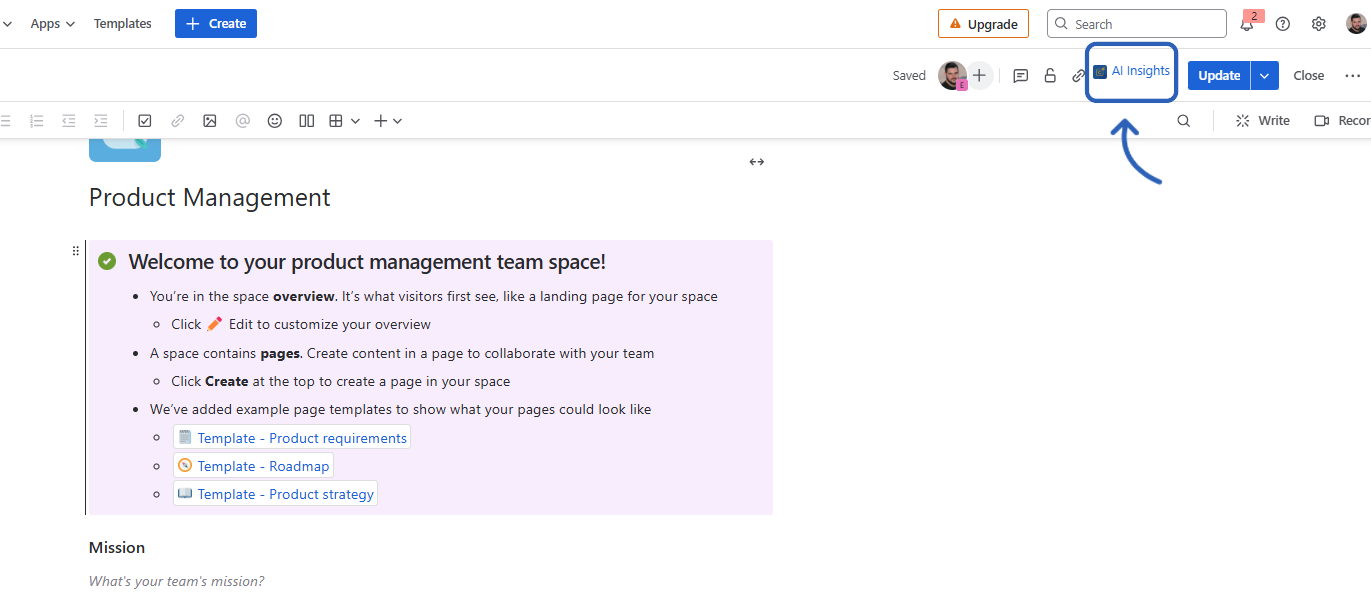Expand the table options dropdown arrow
This screenshot has width=1371, height=592.
[x=355, y=121]
